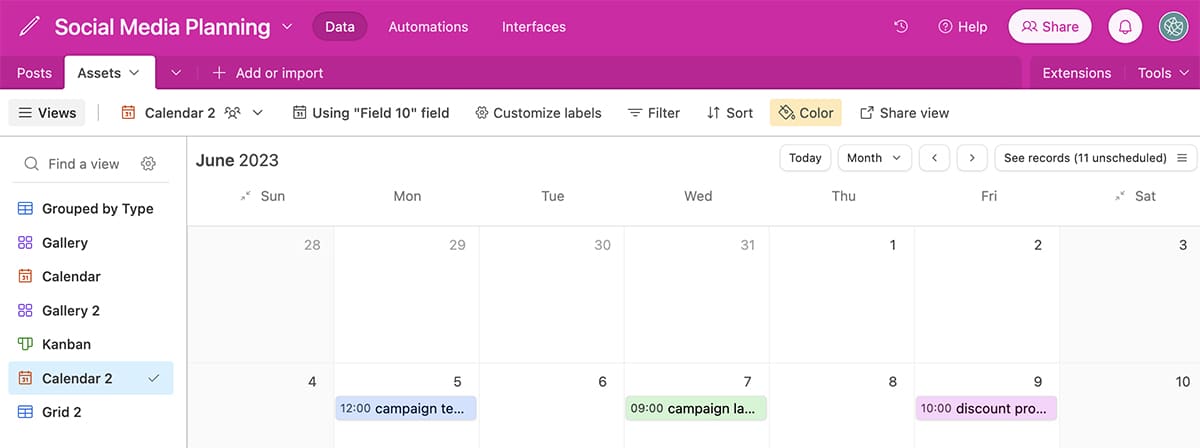Expand the Tools dropdown

1163,73
